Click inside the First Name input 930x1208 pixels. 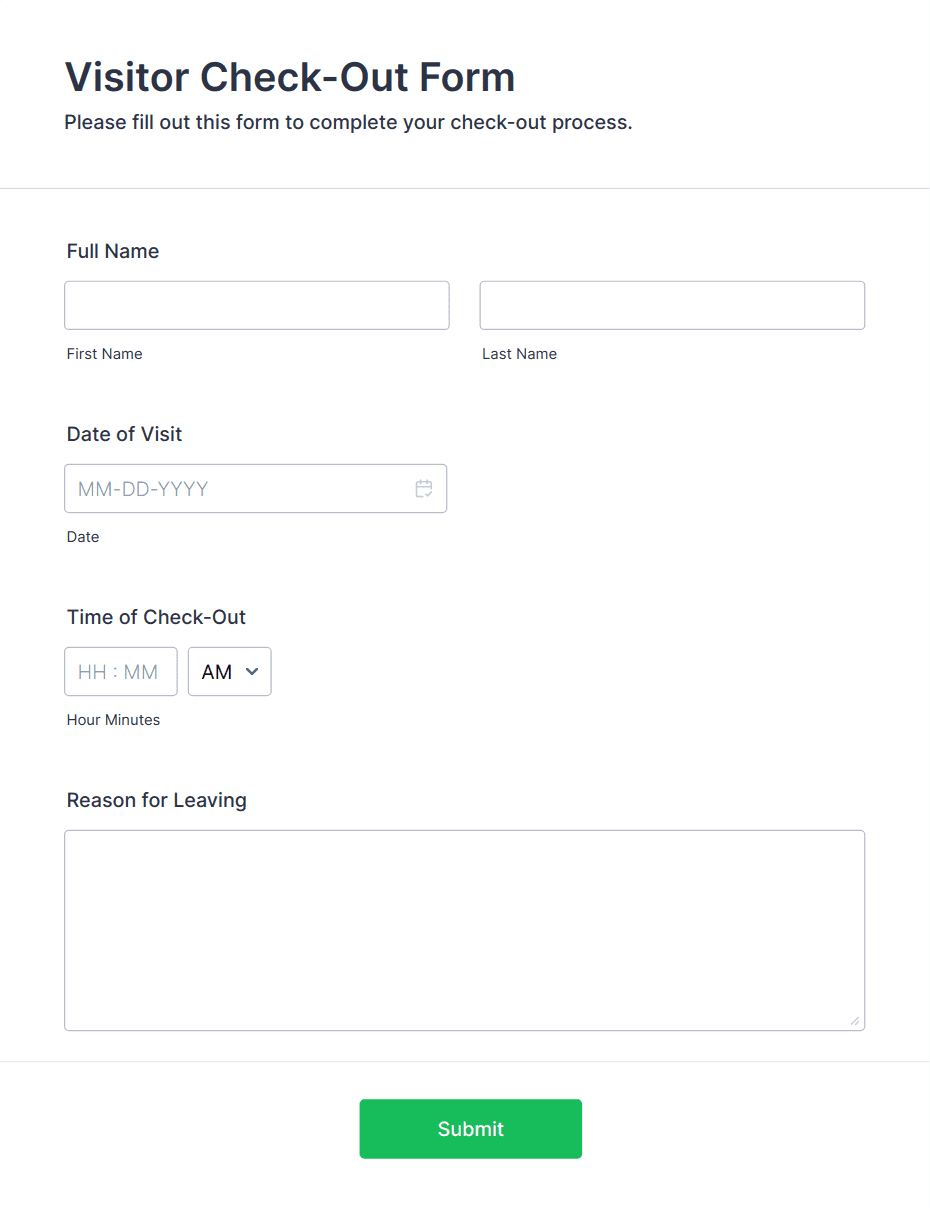256,305
